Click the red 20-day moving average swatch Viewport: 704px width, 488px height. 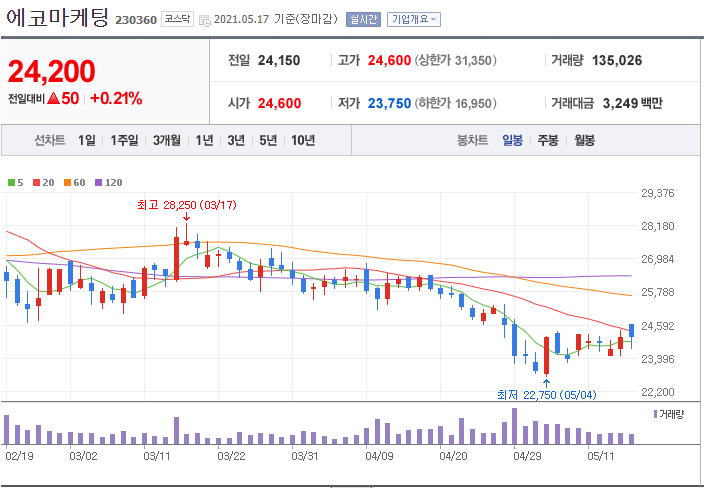36,183
